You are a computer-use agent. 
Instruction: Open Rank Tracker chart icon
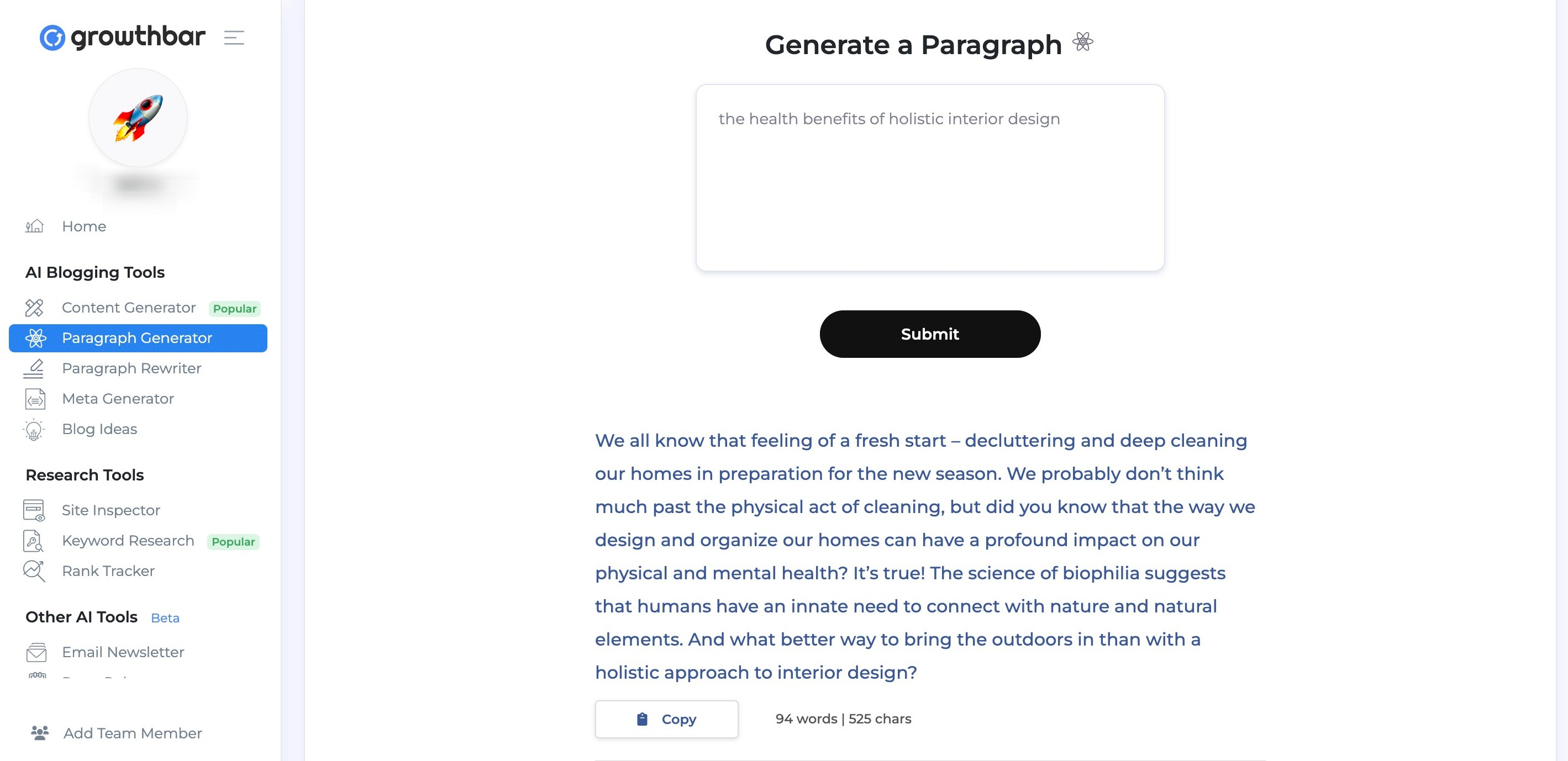pyautogui.click(x=34, y=571)
